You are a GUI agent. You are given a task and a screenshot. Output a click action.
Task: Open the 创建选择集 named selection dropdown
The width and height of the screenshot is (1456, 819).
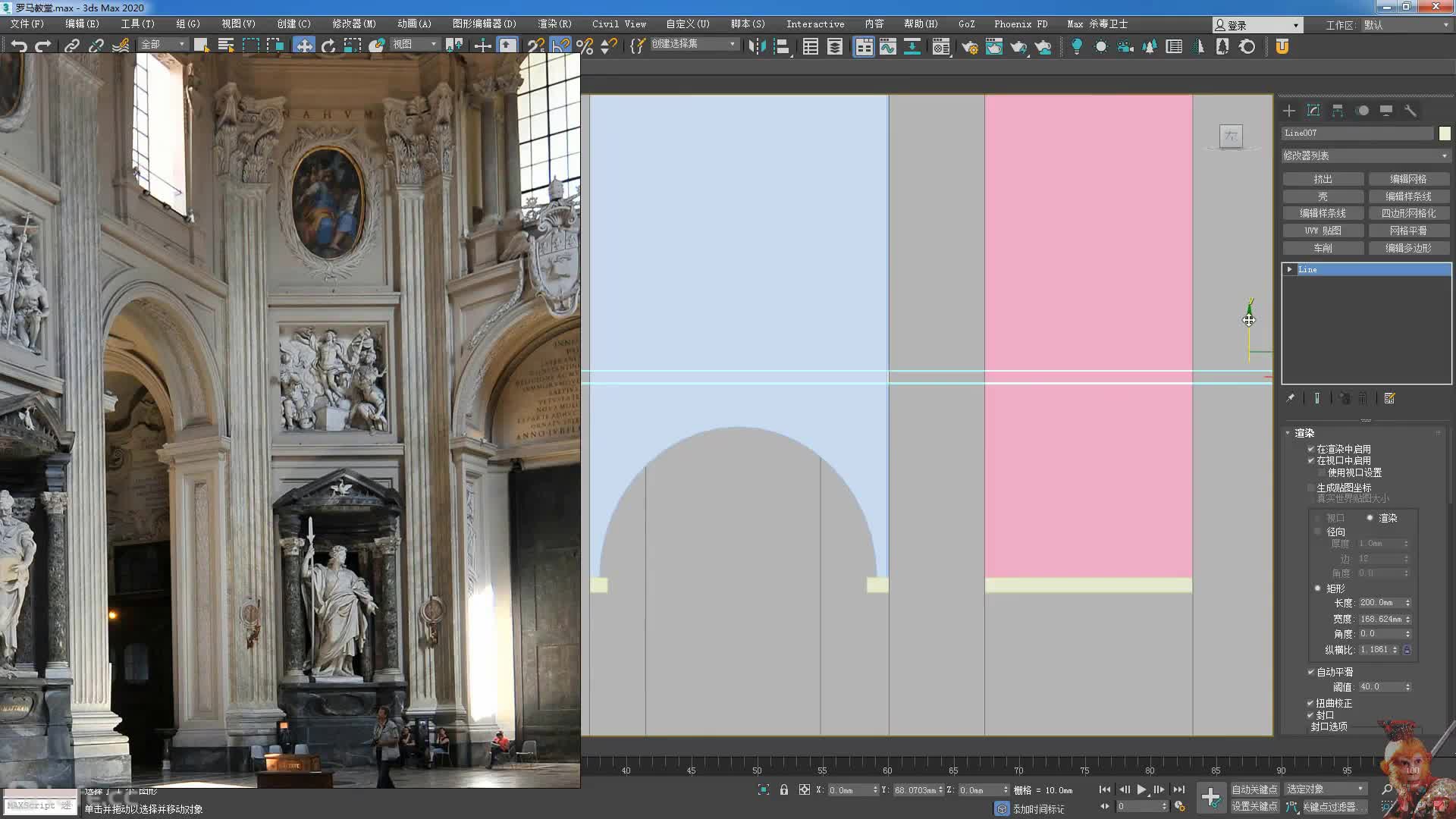(694, 44)
